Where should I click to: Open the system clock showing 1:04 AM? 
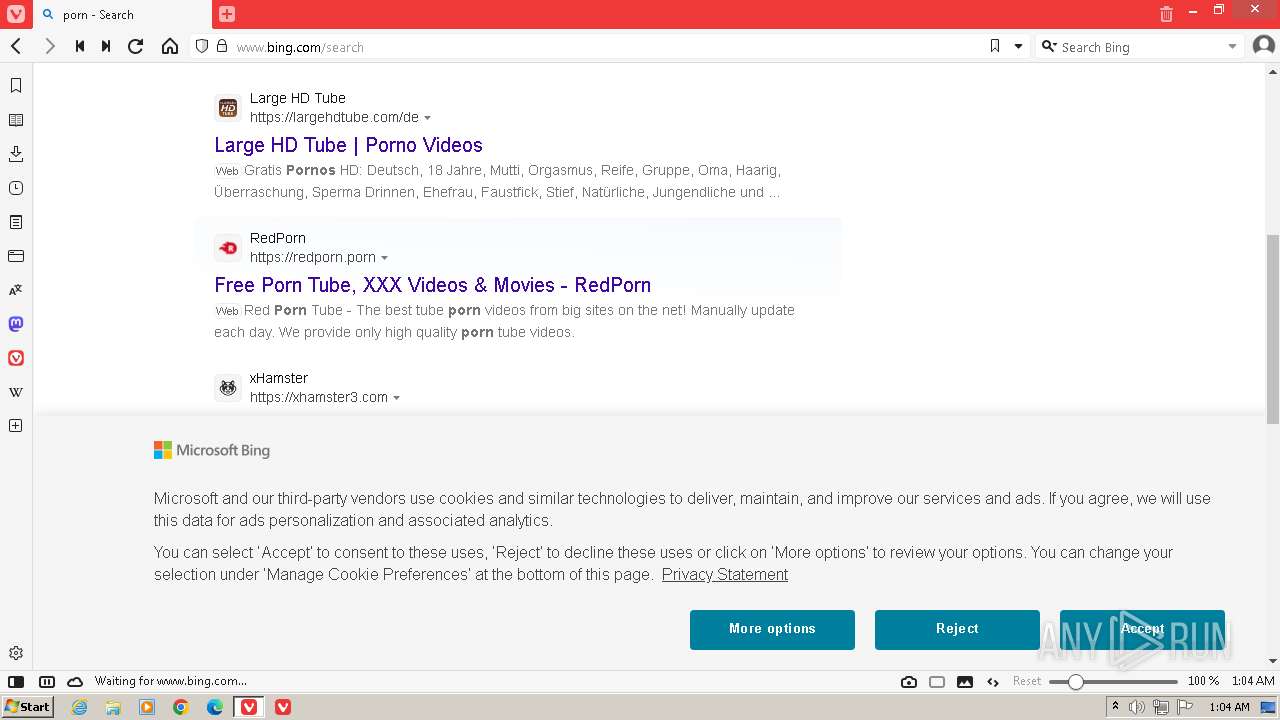[1229, 707]
